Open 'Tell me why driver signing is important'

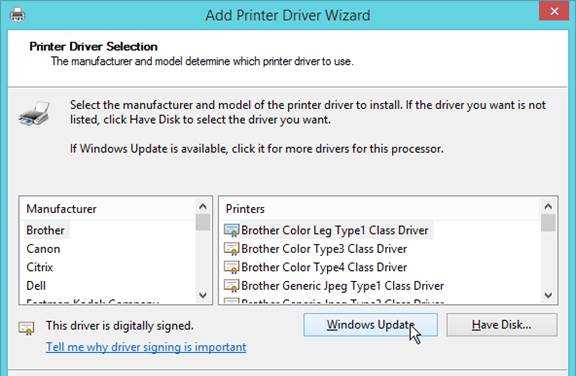coord(146,347)
